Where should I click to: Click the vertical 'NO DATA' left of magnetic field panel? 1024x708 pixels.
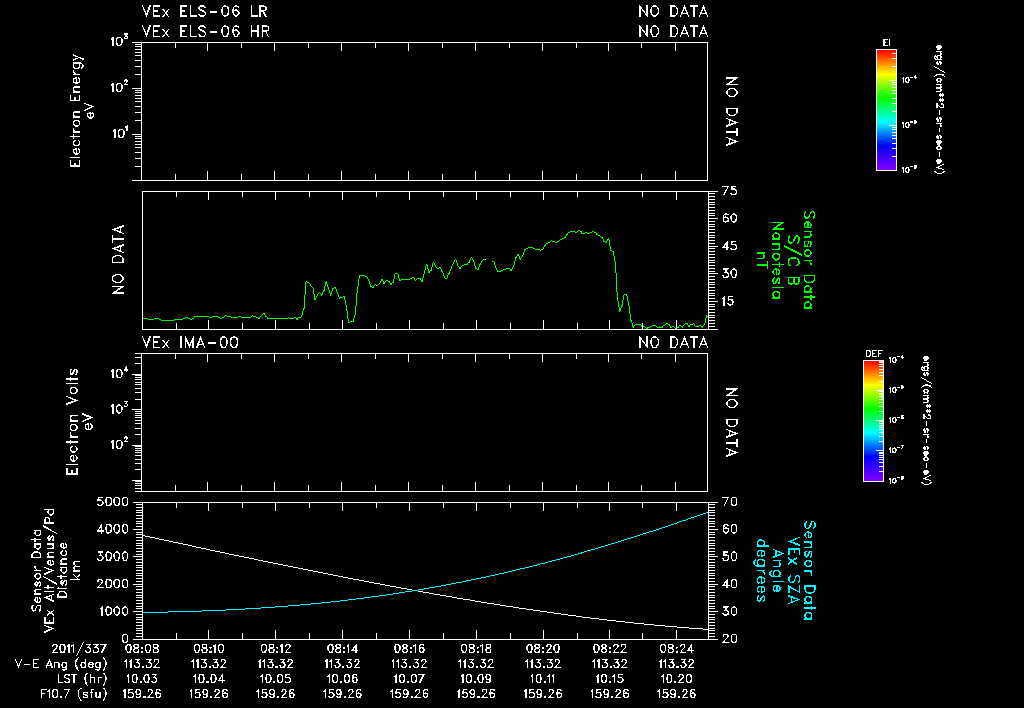click(x=118, y=260)
